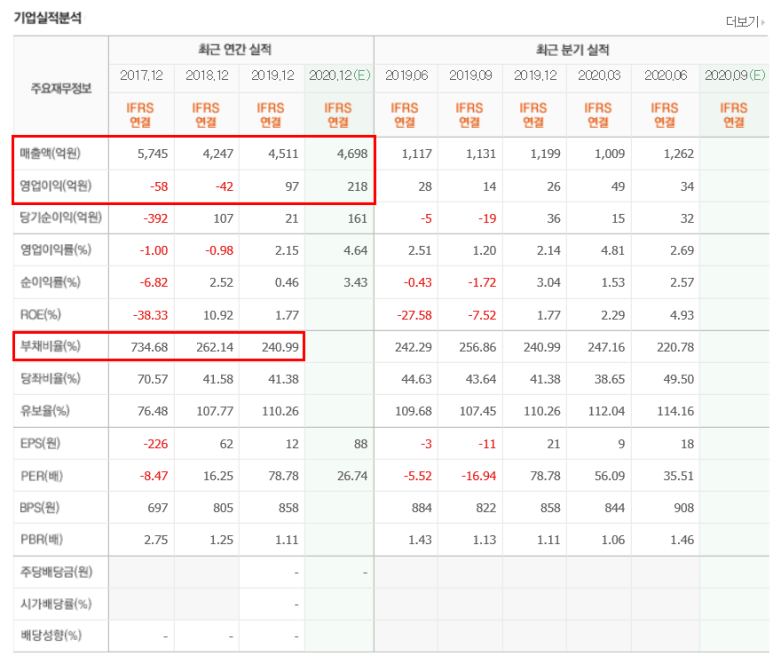Click the 4,511 revenue value
Screen dimensions: 773x656
(283, 154)
